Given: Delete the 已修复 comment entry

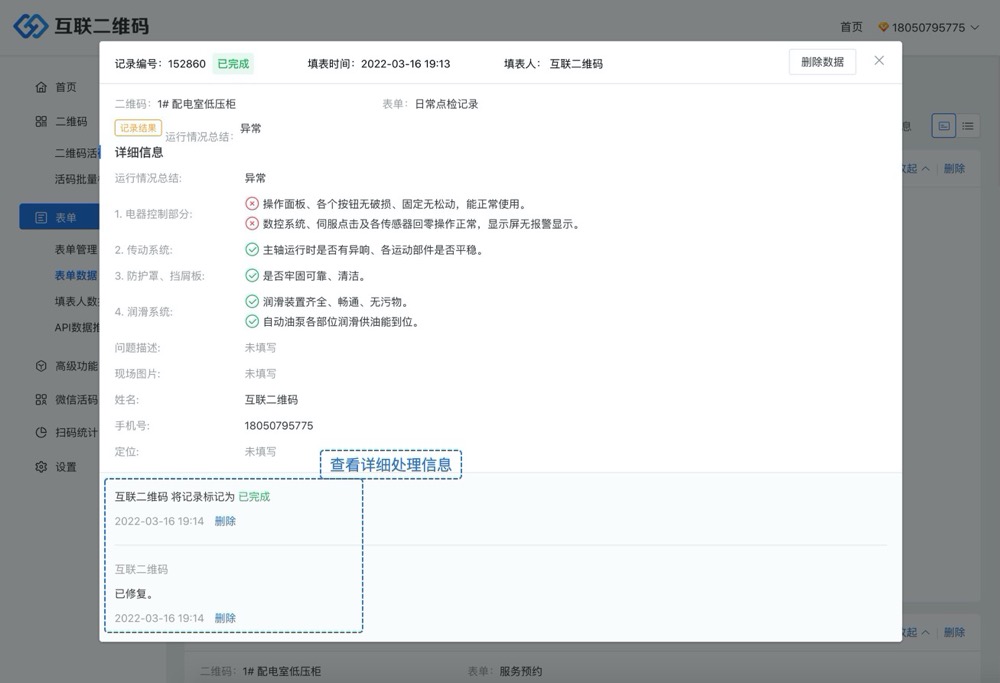Looking at the screenshot, I should [225, 618].
